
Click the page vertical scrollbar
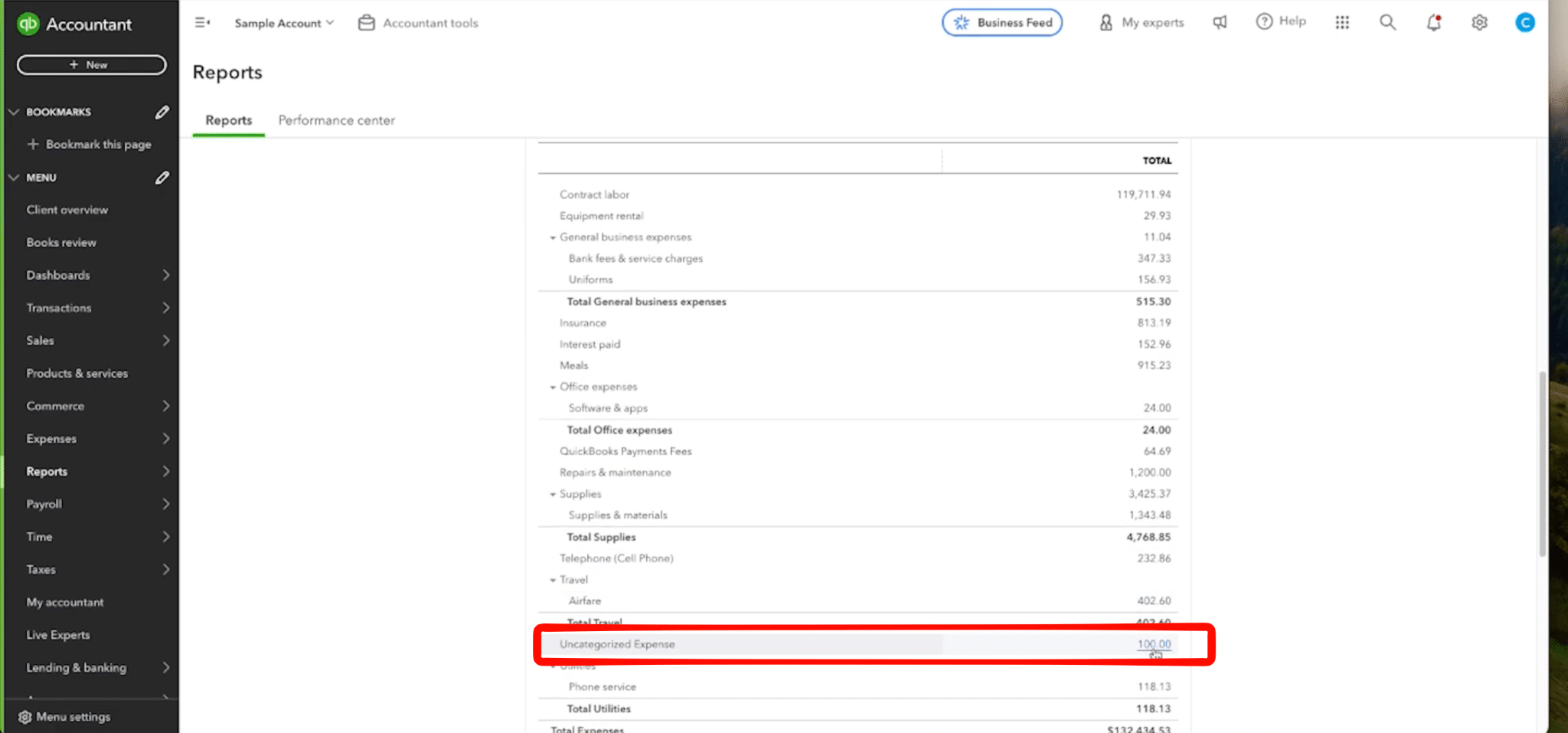(1542, 463)
